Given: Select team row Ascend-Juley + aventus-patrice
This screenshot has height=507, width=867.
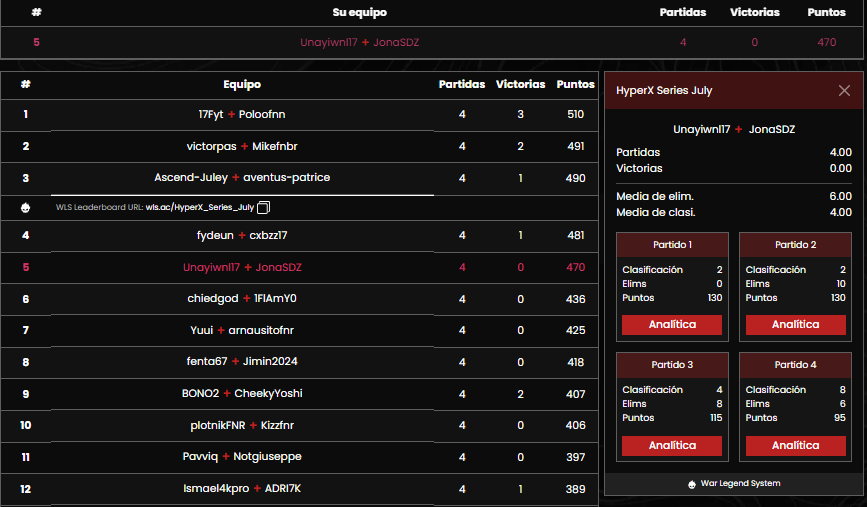Looking at the screenshot, I should pos(299,178).
